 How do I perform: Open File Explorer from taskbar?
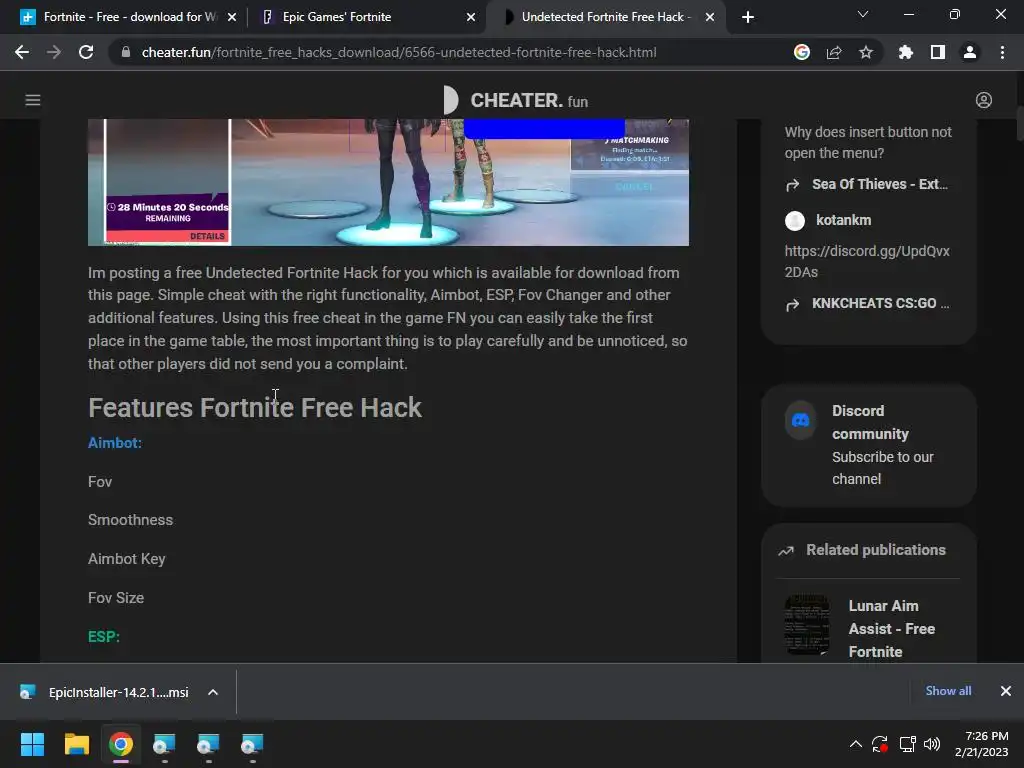[x=76, y=744]
